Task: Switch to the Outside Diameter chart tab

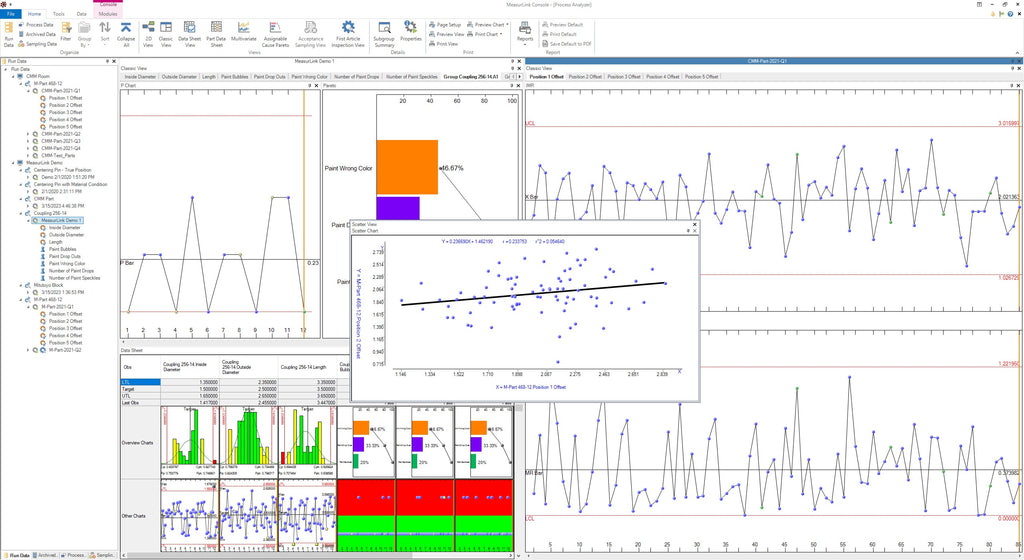Action: pos(177,76)
